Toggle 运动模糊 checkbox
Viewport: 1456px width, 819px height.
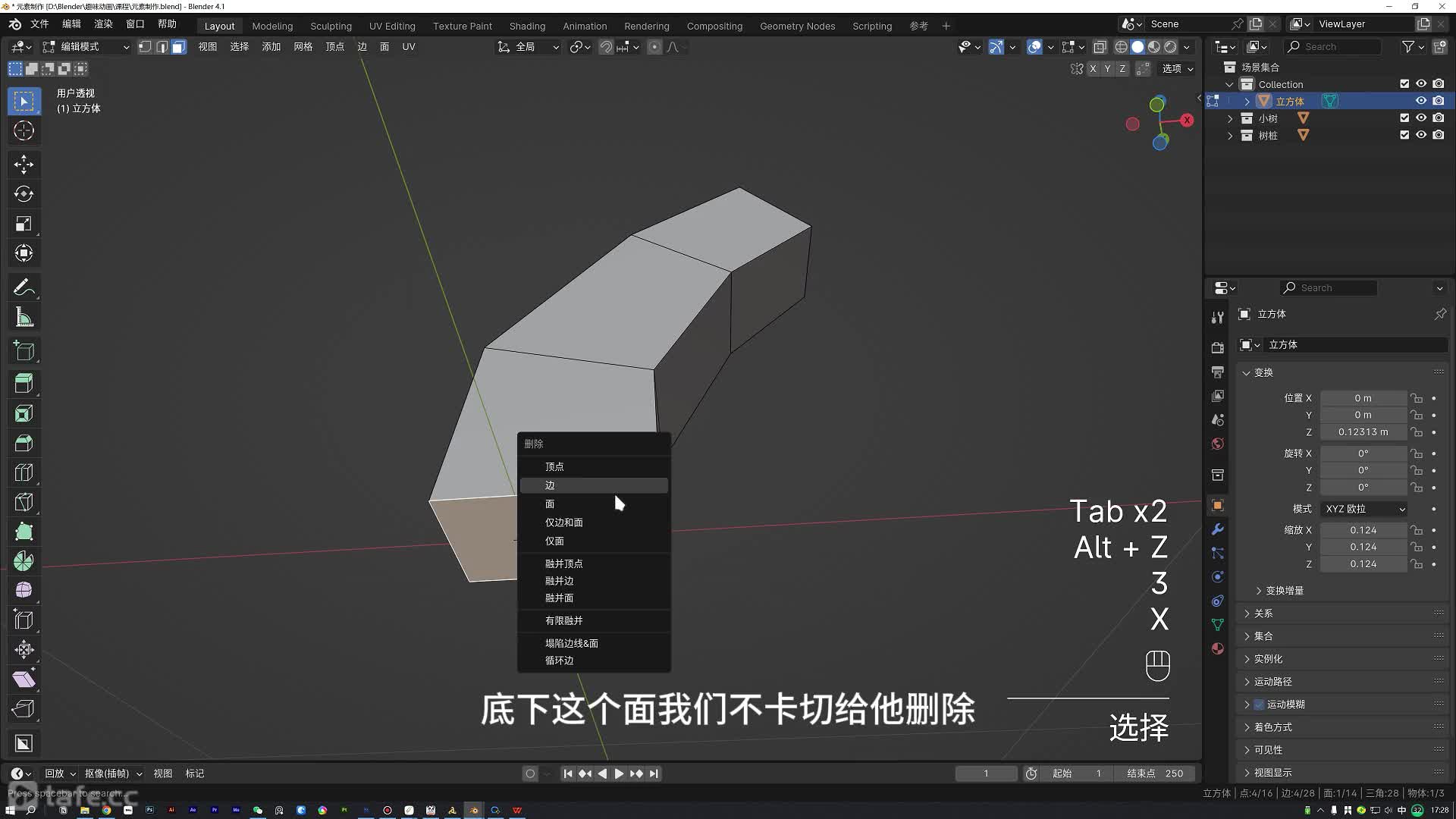tap(1259, 704)
